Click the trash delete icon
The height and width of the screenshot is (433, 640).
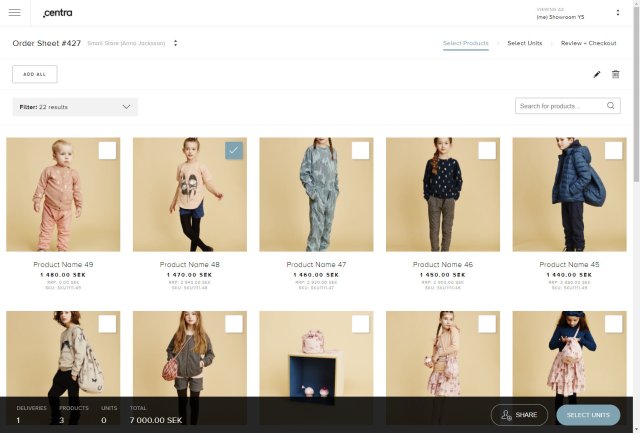coord(616,74)
